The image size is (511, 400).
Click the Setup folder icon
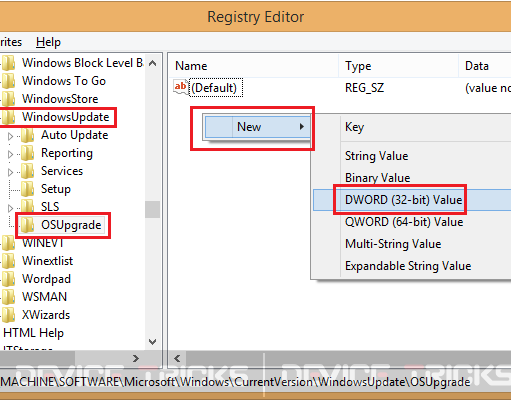coord(28,189)
